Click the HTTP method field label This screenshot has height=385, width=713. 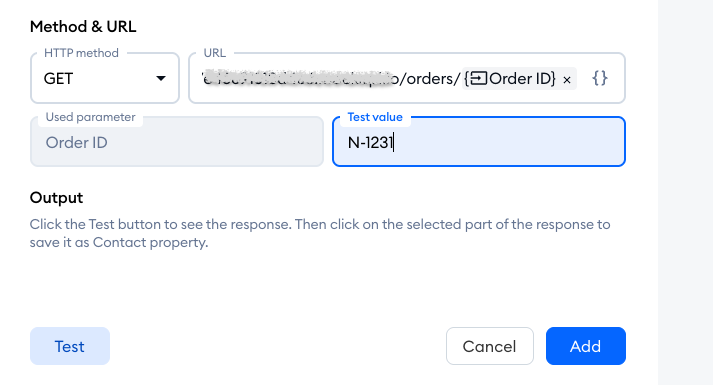81,53
